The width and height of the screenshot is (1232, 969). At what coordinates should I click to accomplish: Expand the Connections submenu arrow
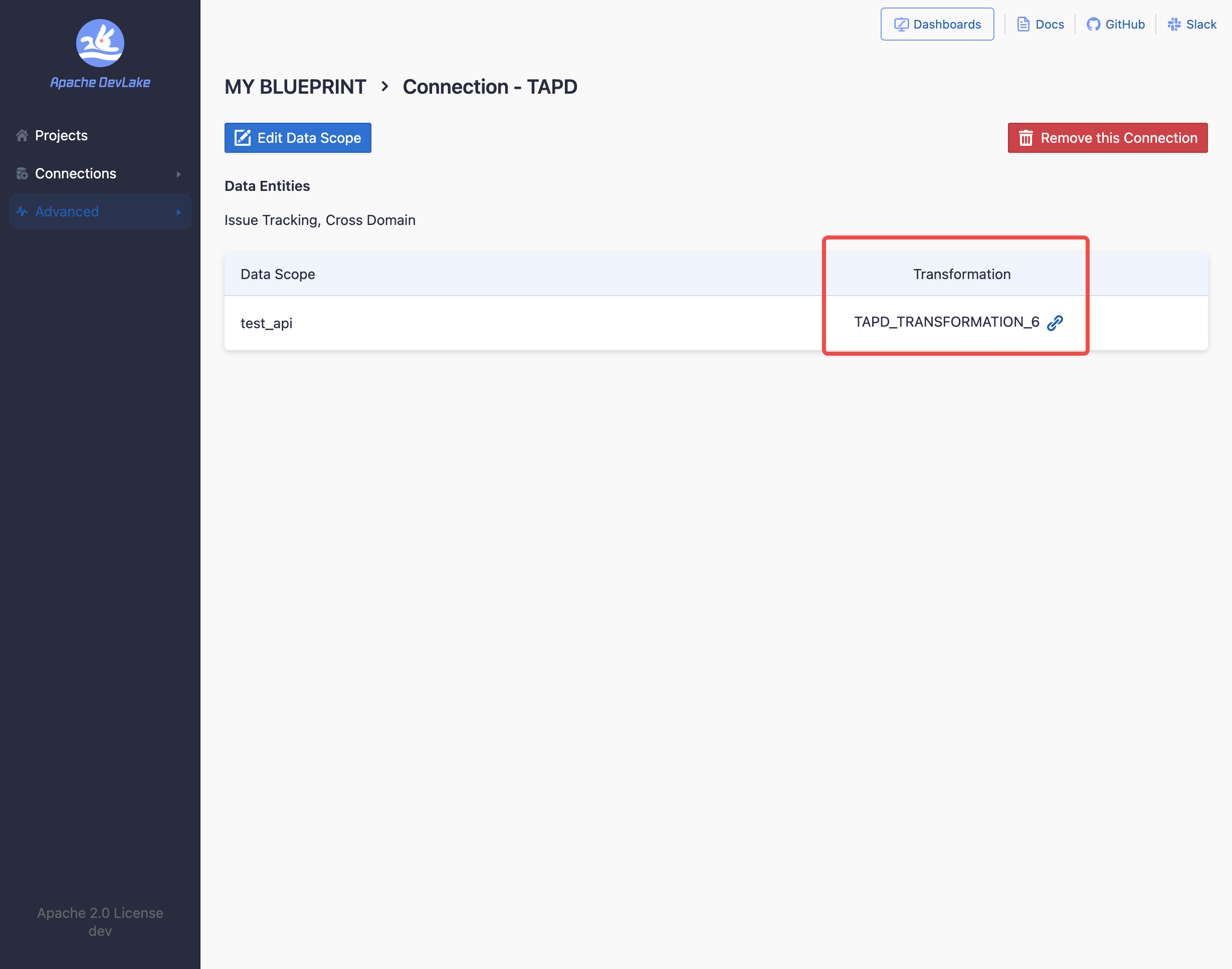tap(179, 174)
